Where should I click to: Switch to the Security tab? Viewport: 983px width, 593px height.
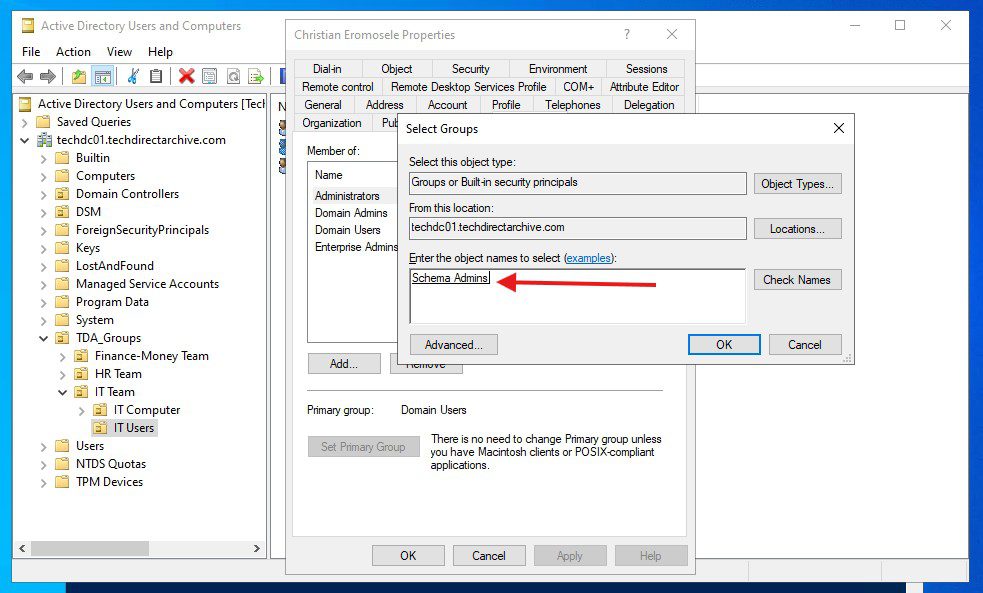[x=470, y=69]
